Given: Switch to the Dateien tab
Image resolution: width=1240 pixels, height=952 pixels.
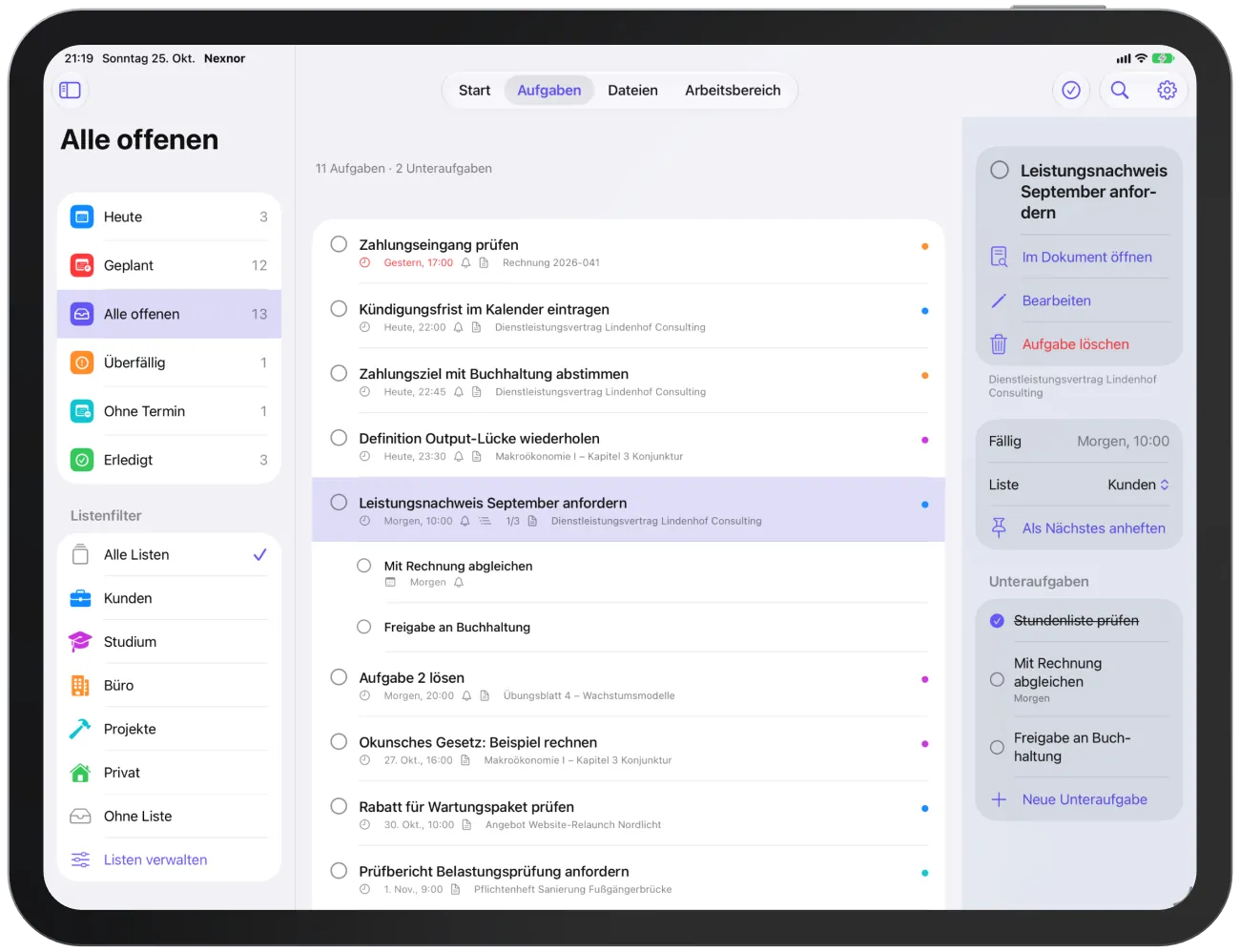Looking at the screenshot, I should click(x=632, y=91).
